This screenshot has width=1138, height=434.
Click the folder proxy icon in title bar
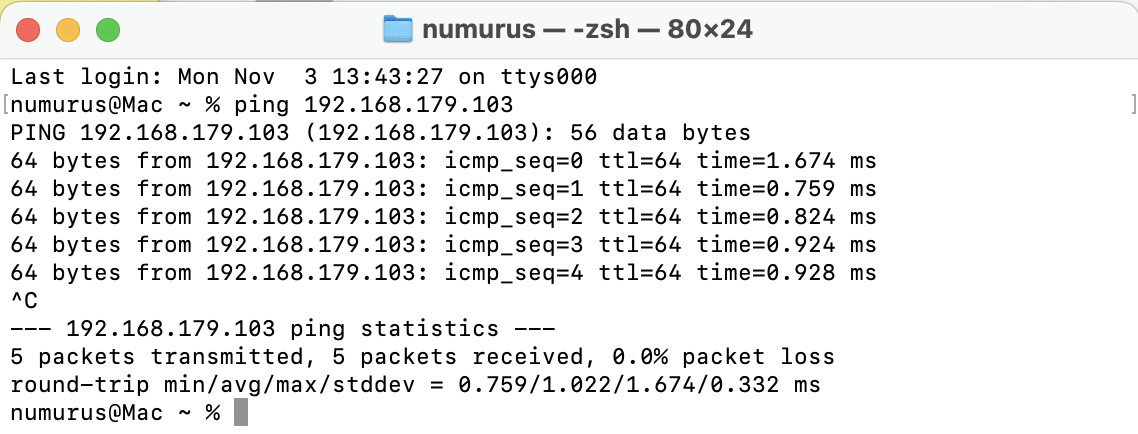click(x=398, y=29)
